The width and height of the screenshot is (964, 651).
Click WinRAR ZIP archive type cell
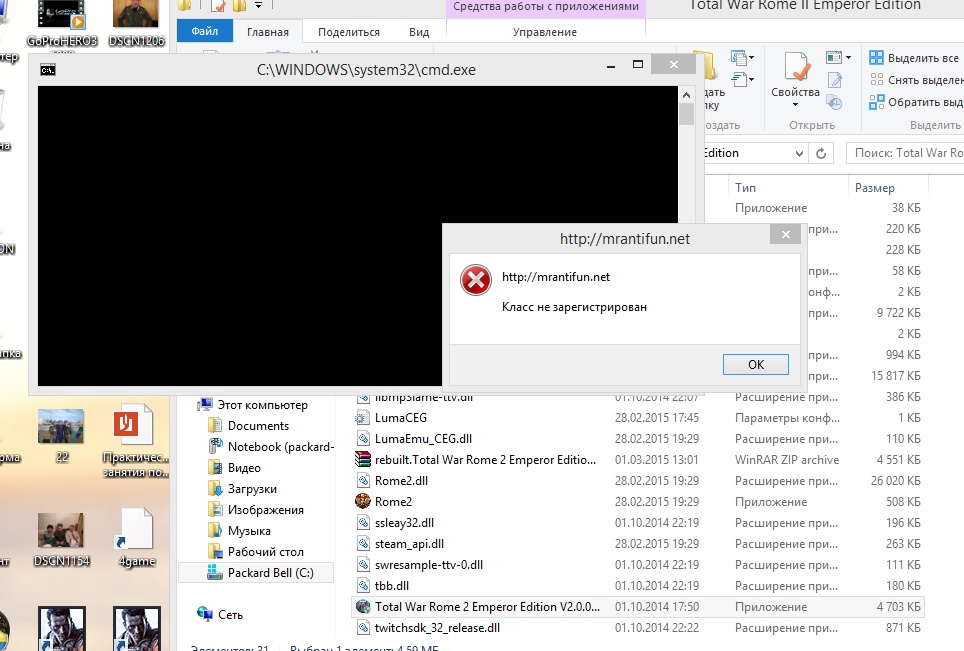[787, 460]
